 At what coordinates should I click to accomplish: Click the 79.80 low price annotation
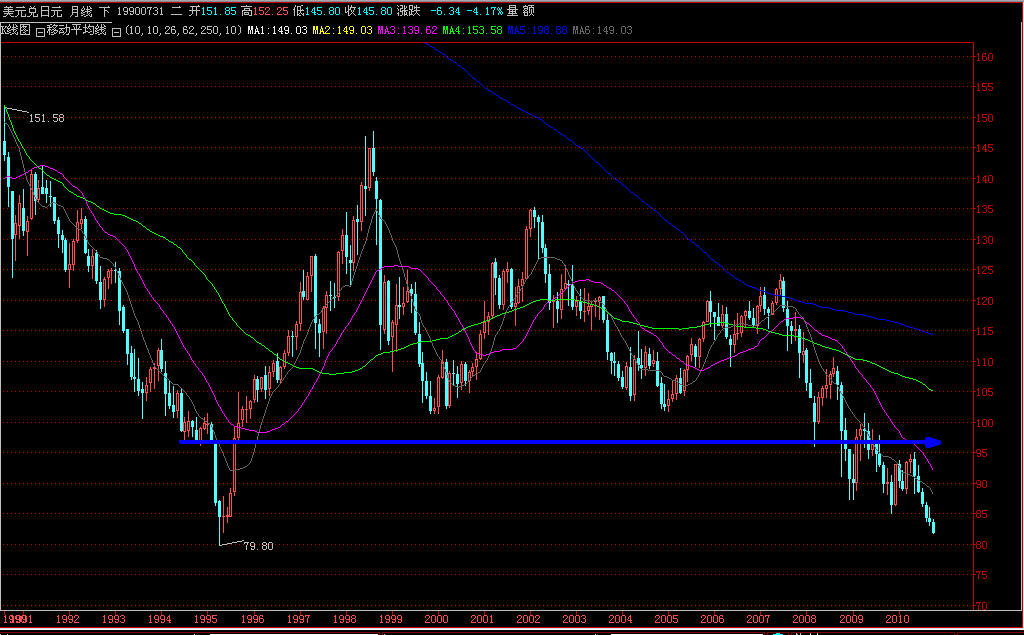click(x=258, y=546)
